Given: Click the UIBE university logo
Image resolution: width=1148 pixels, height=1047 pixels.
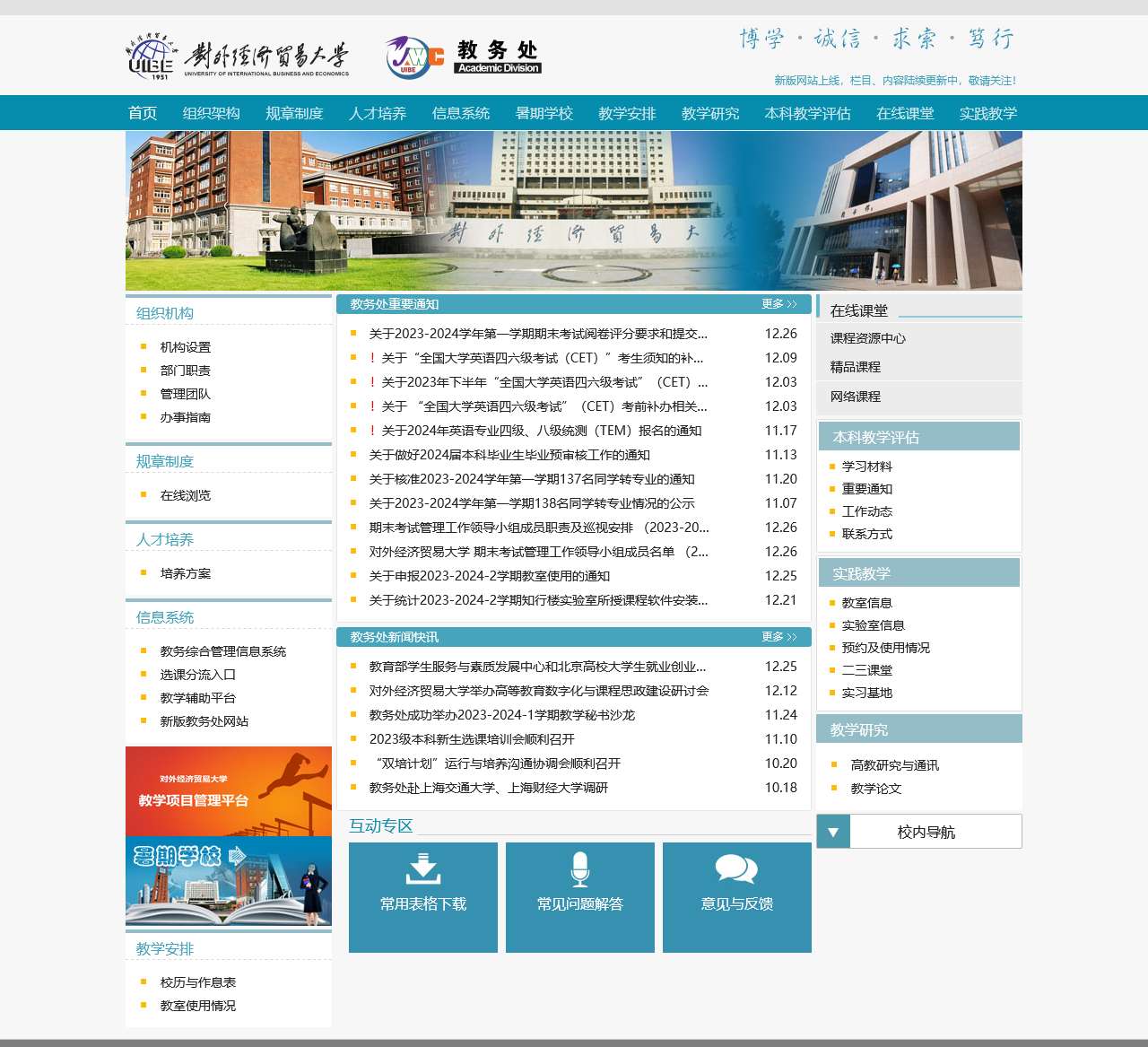Looking at the screenshot, I should click(237, 57).
